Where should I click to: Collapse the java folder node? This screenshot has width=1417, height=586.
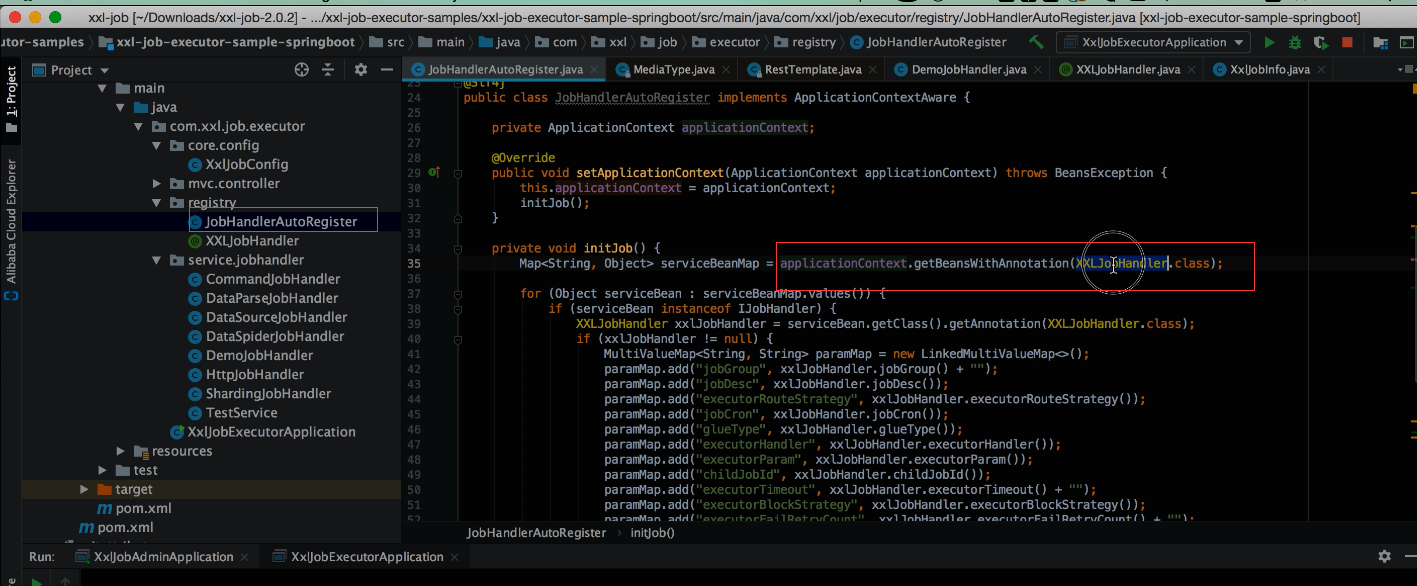[121, 108]
